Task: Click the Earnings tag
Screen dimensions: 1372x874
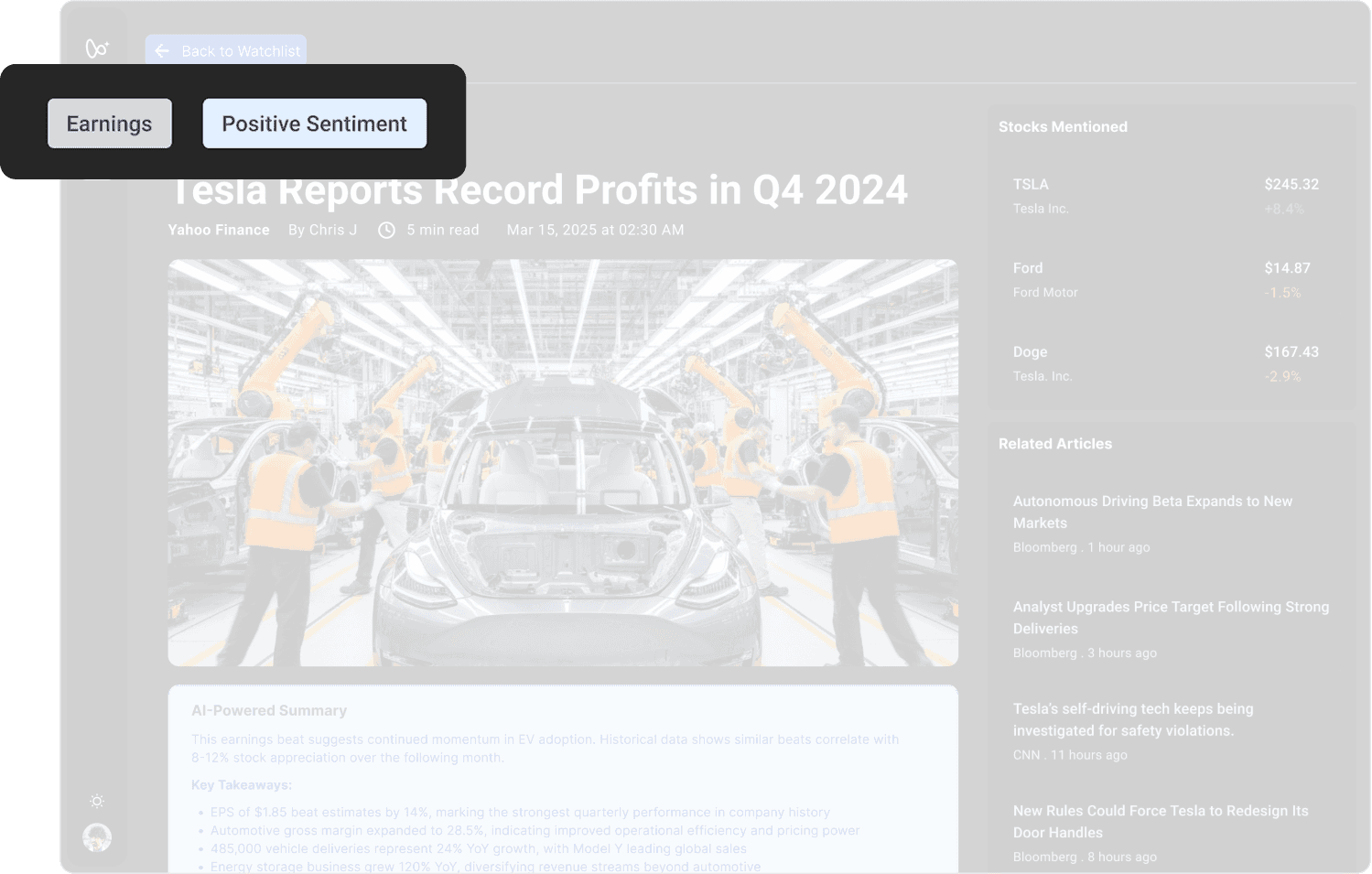Action: coord(110,124)
